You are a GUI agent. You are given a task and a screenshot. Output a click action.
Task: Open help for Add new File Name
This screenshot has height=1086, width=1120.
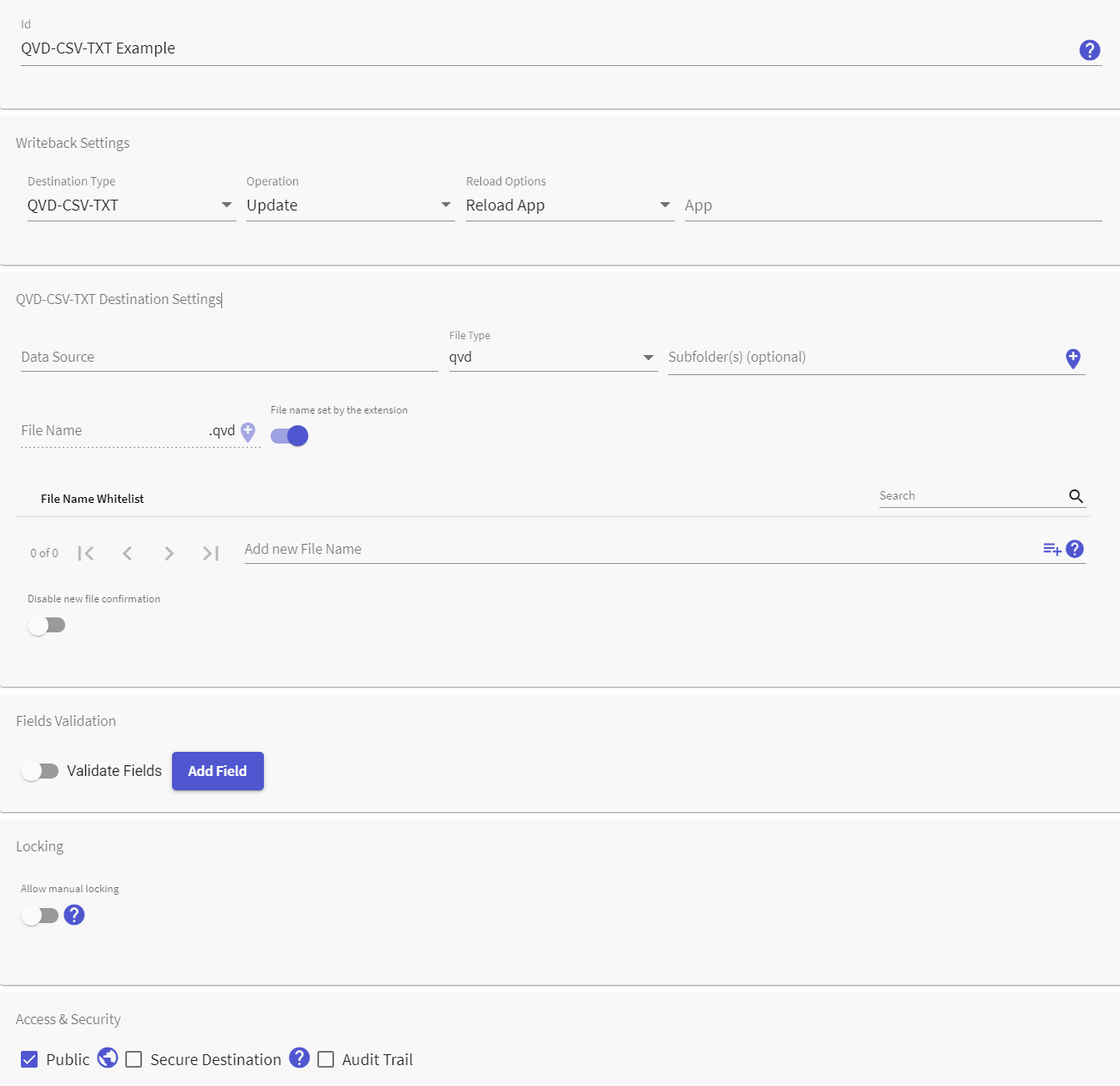[x=1075, y=549]
